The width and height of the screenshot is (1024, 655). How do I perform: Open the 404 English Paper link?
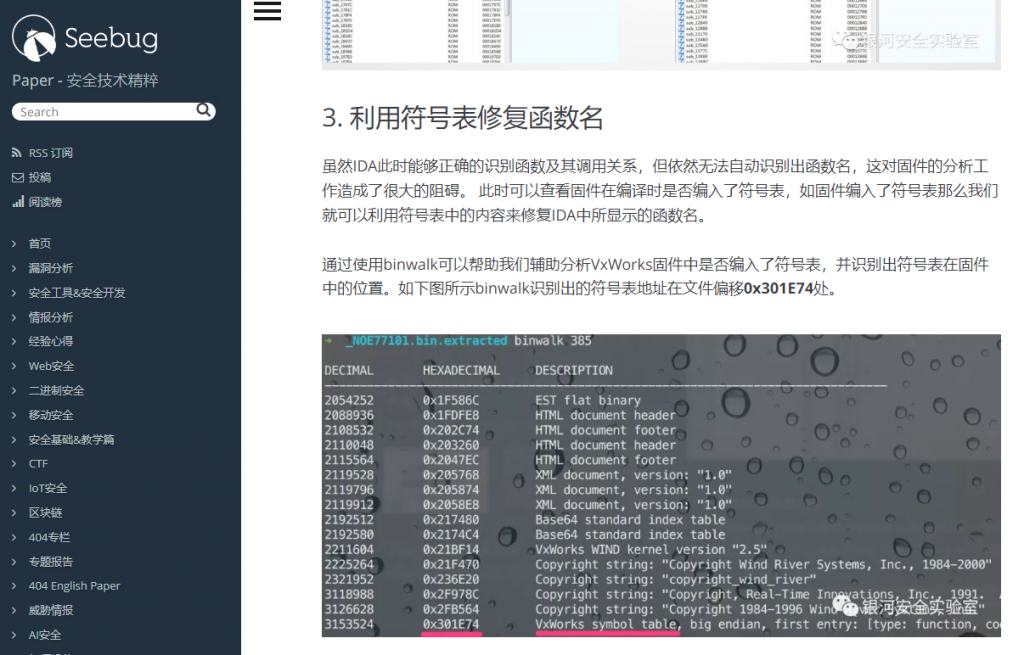pyautogui.click(x=74, y=586)
